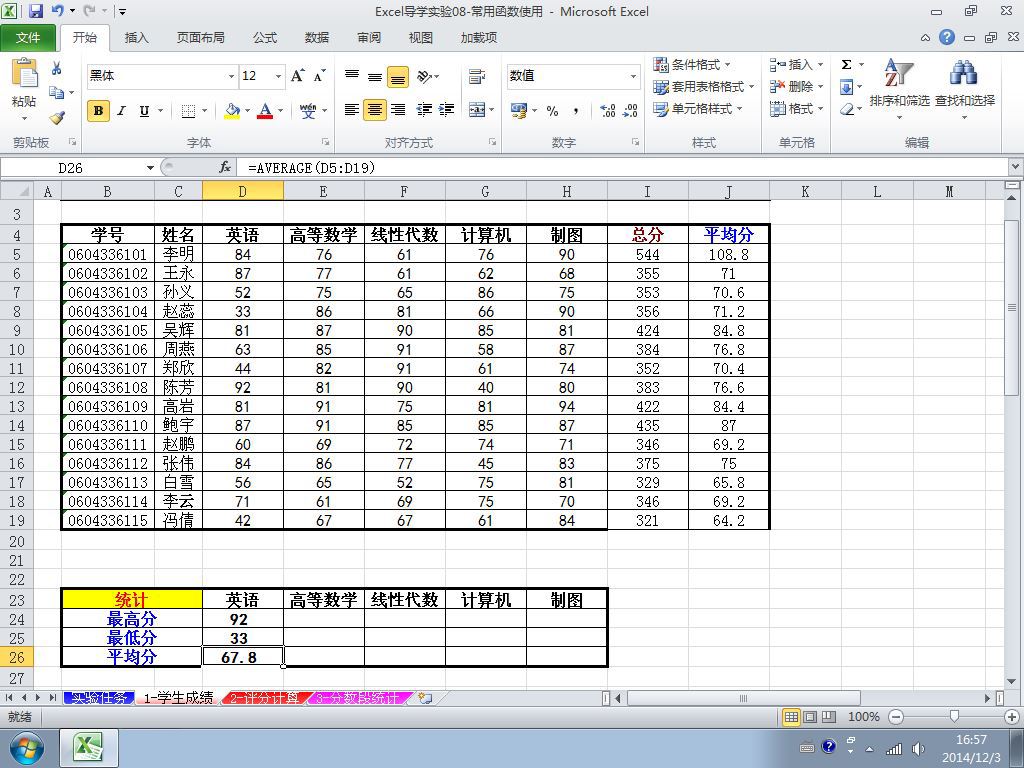Apply percent style format

(552, 111)
